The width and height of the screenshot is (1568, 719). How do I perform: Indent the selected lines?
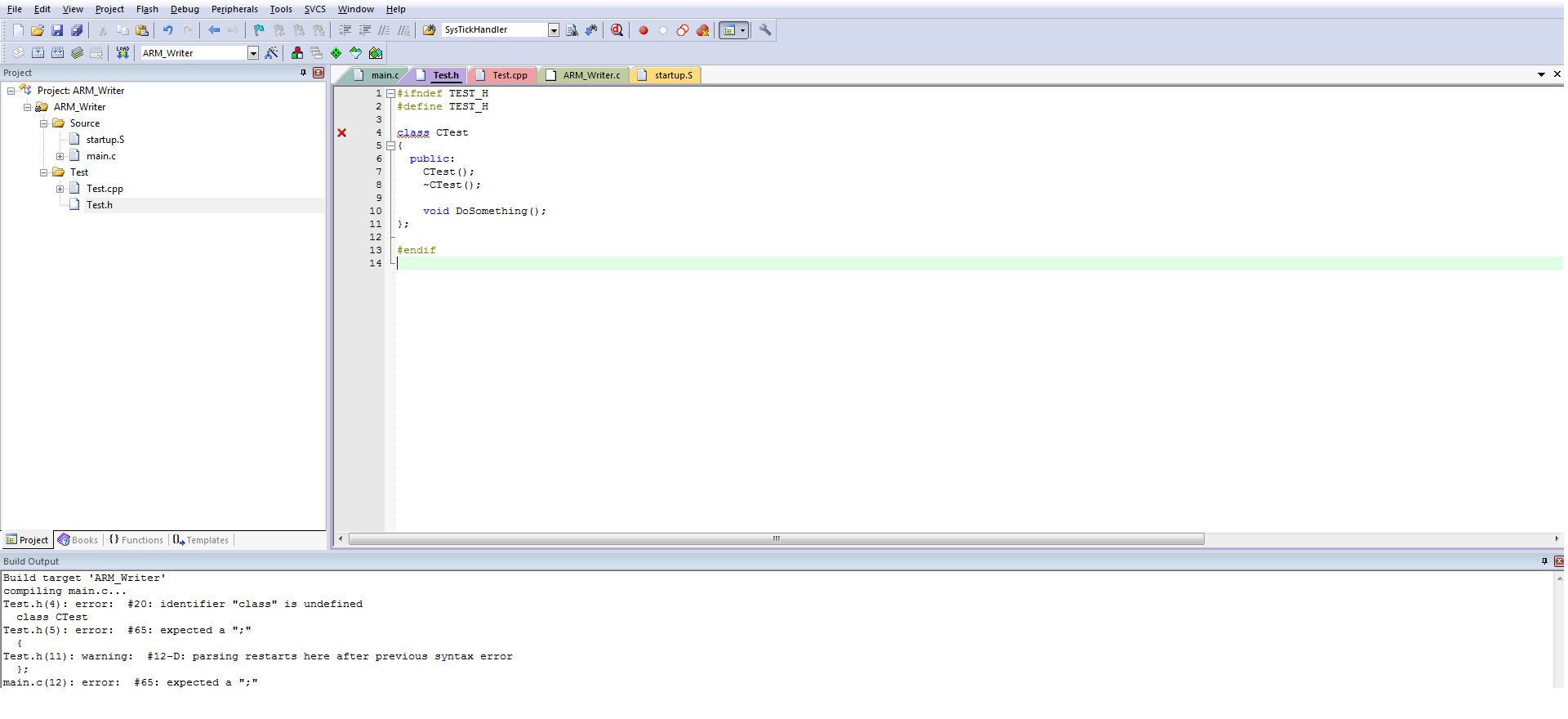tap(345, 30)
